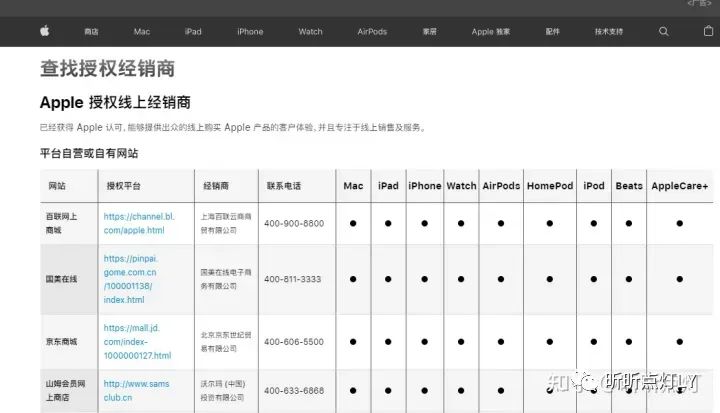This screenshot has width=720, height=413.
Task: Open the 商店 menu item
Action: tap(91, 32)
